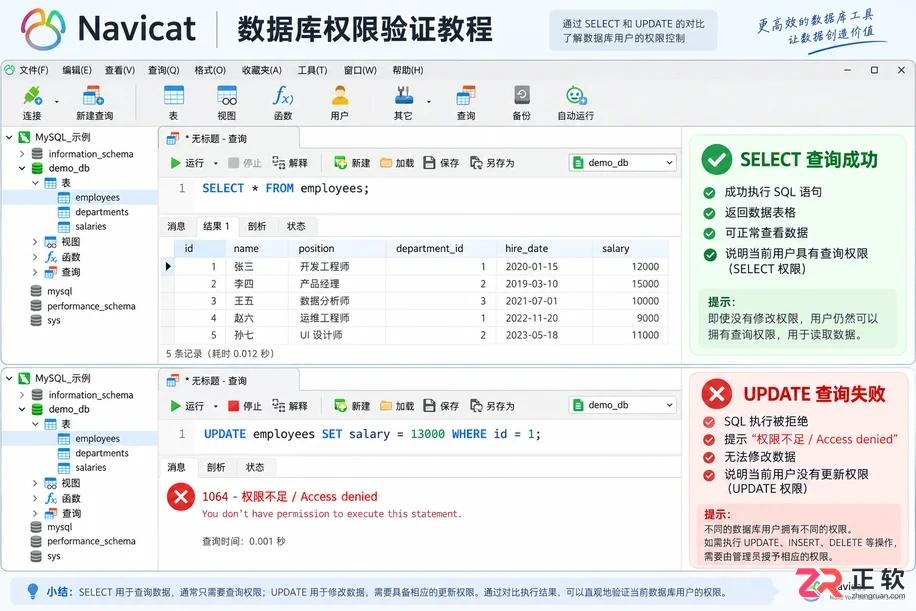
Task: Click 新建 in the SELECT query editor
Action: point(352,163)
